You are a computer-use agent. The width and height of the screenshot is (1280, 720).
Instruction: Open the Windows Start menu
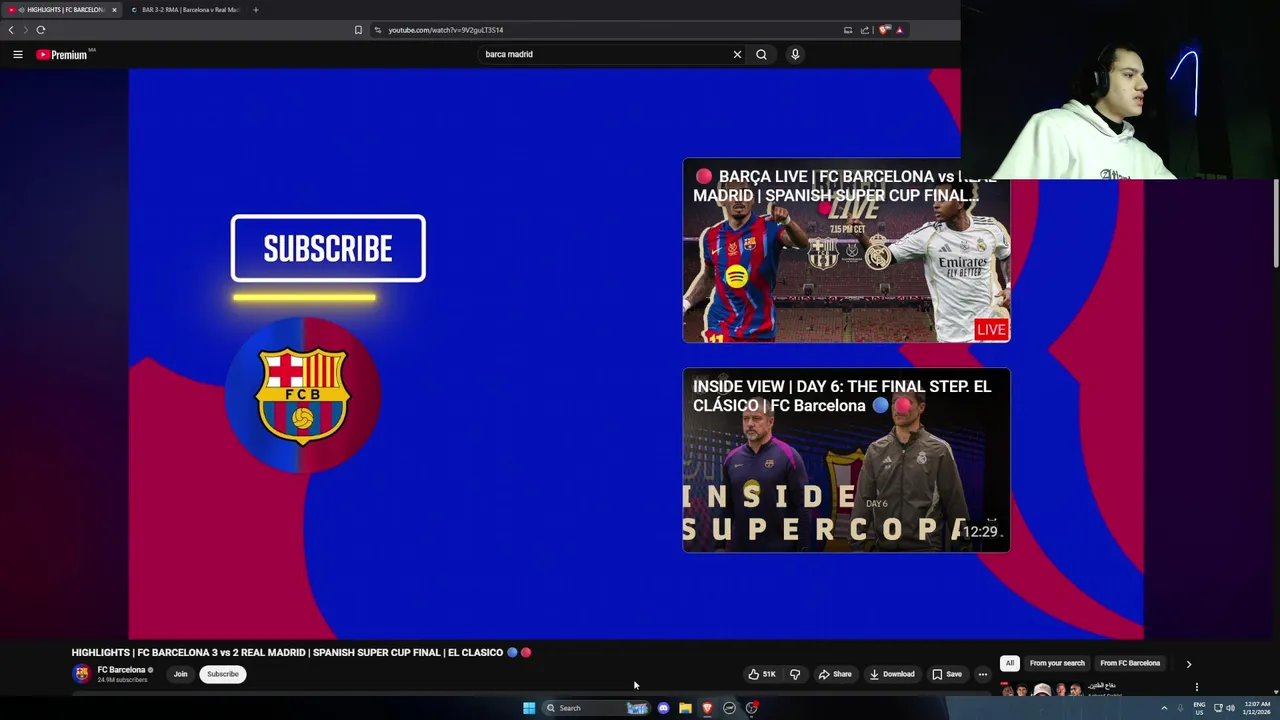coord(529,708)
